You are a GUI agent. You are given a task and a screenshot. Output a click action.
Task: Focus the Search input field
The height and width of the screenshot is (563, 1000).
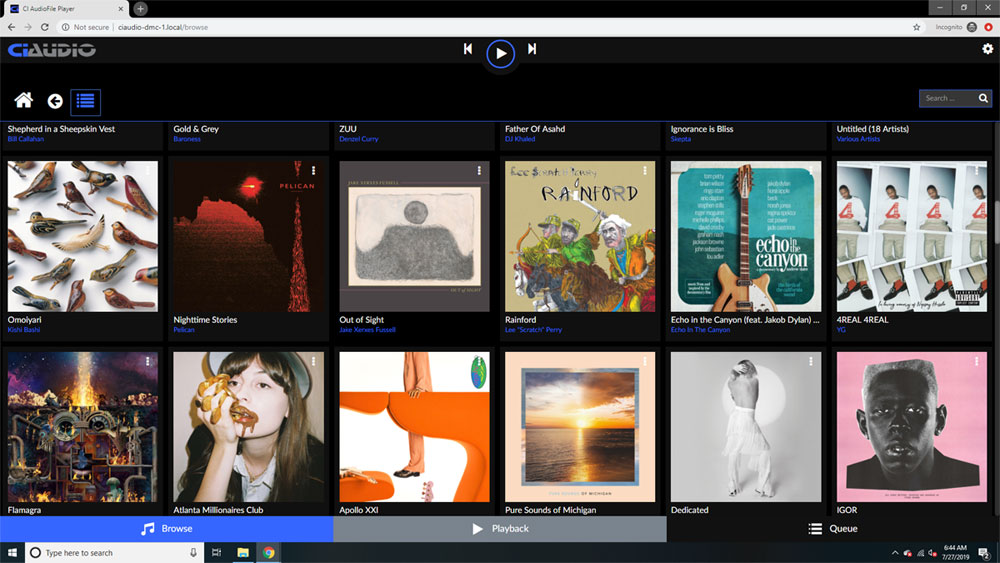[950, 98]
